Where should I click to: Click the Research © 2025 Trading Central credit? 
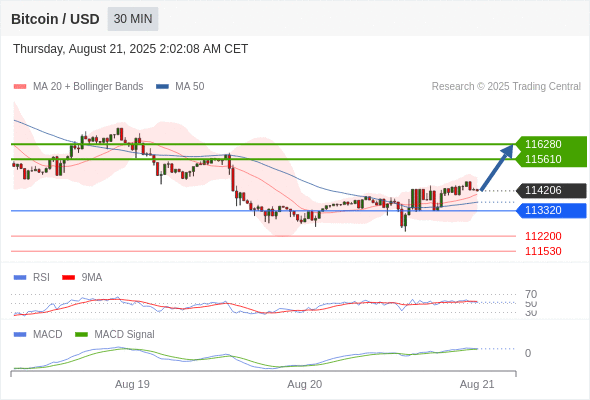[506, 87]
